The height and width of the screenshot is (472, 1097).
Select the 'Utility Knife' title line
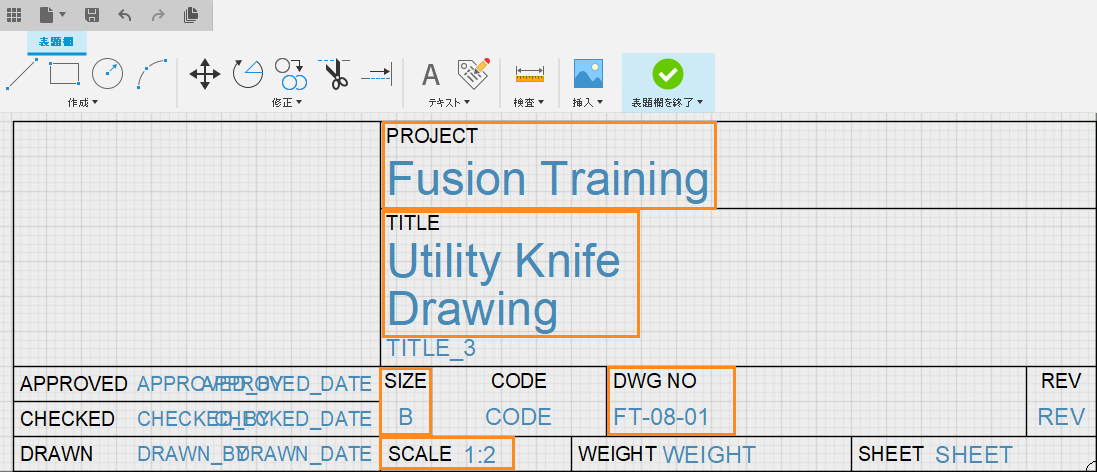click(504, 261)
